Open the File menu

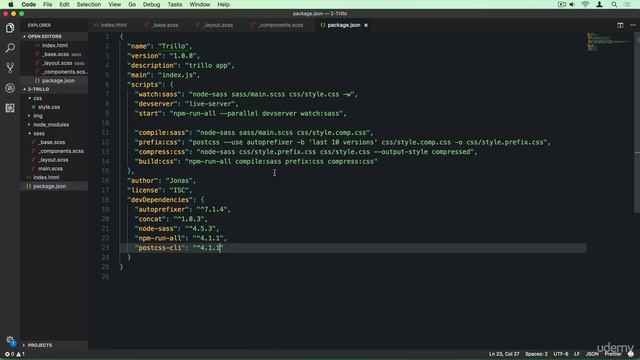48,4
